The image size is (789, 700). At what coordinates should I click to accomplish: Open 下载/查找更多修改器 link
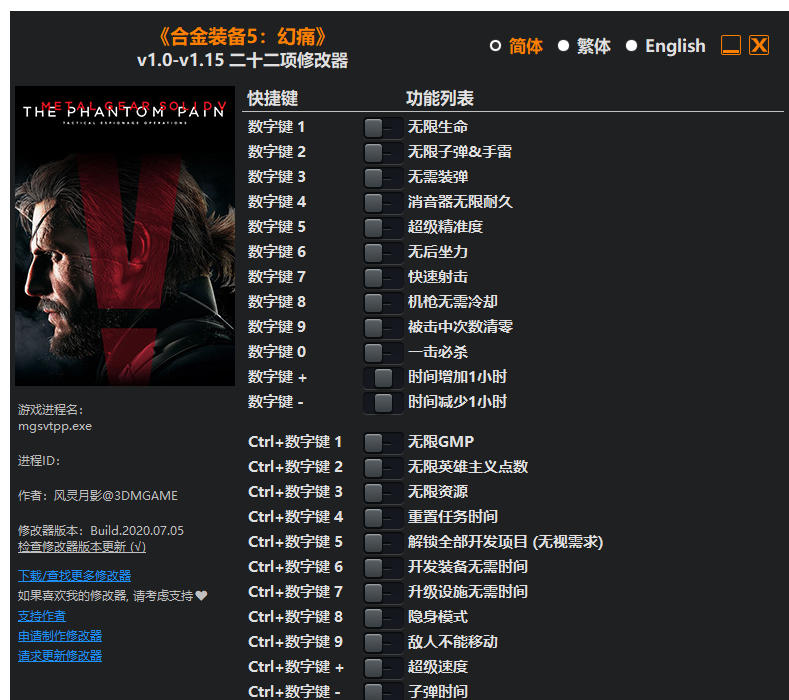(74, 576)
